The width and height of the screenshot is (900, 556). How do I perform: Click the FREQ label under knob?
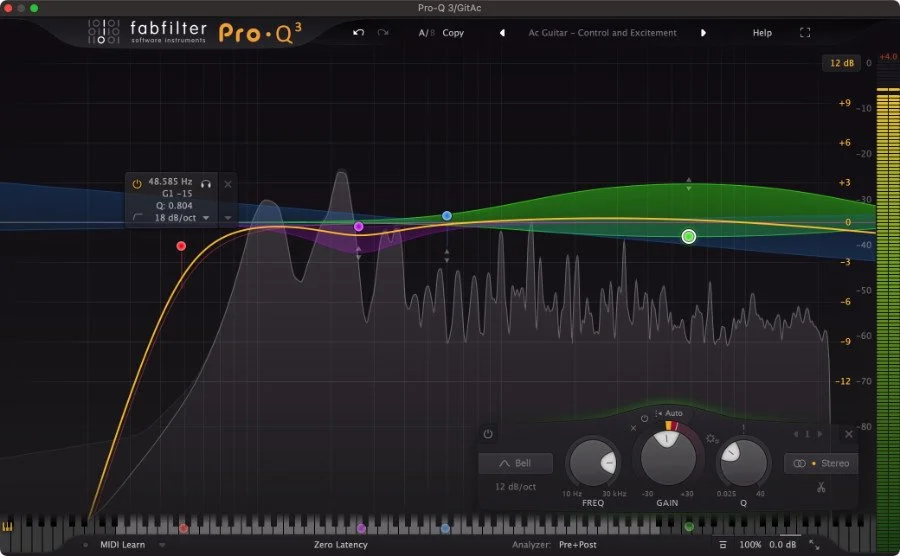pos(593,503)
